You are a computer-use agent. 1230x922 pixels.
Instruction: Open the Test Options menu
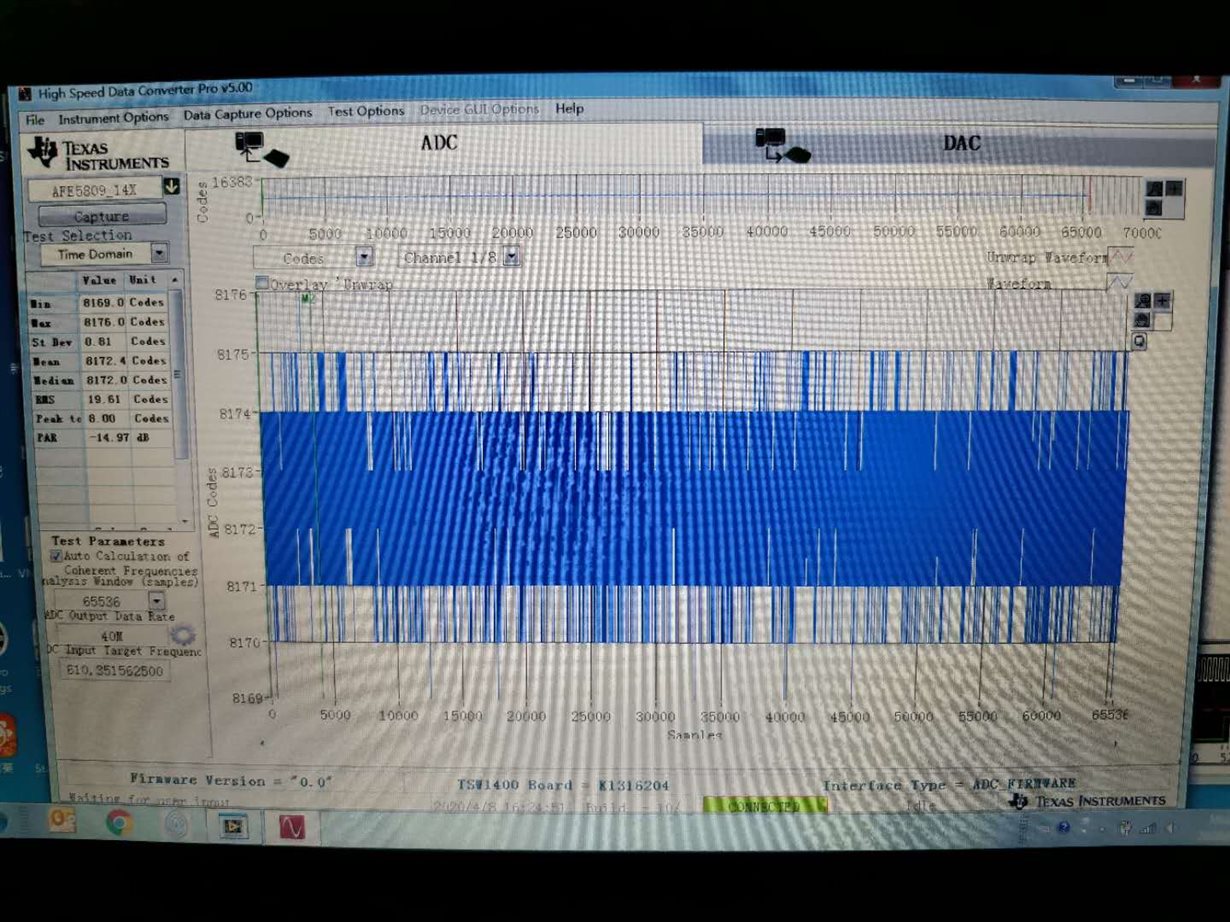pyautogui.click(x=366, y=111)
